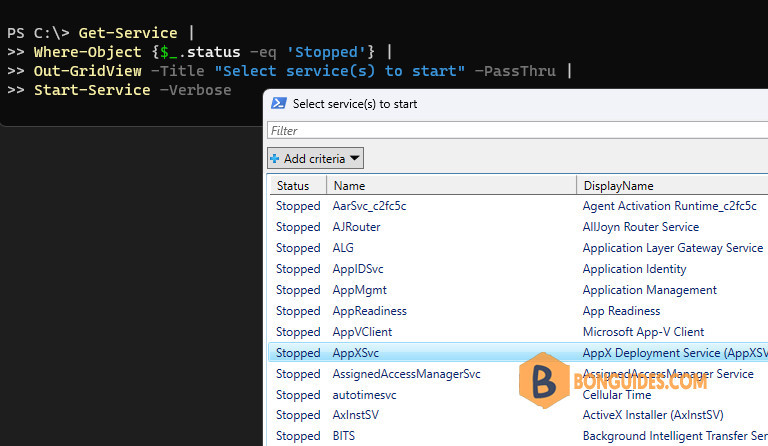Click Stopped status in ALG row
This screenshot has width=768, height=446.
298,248
